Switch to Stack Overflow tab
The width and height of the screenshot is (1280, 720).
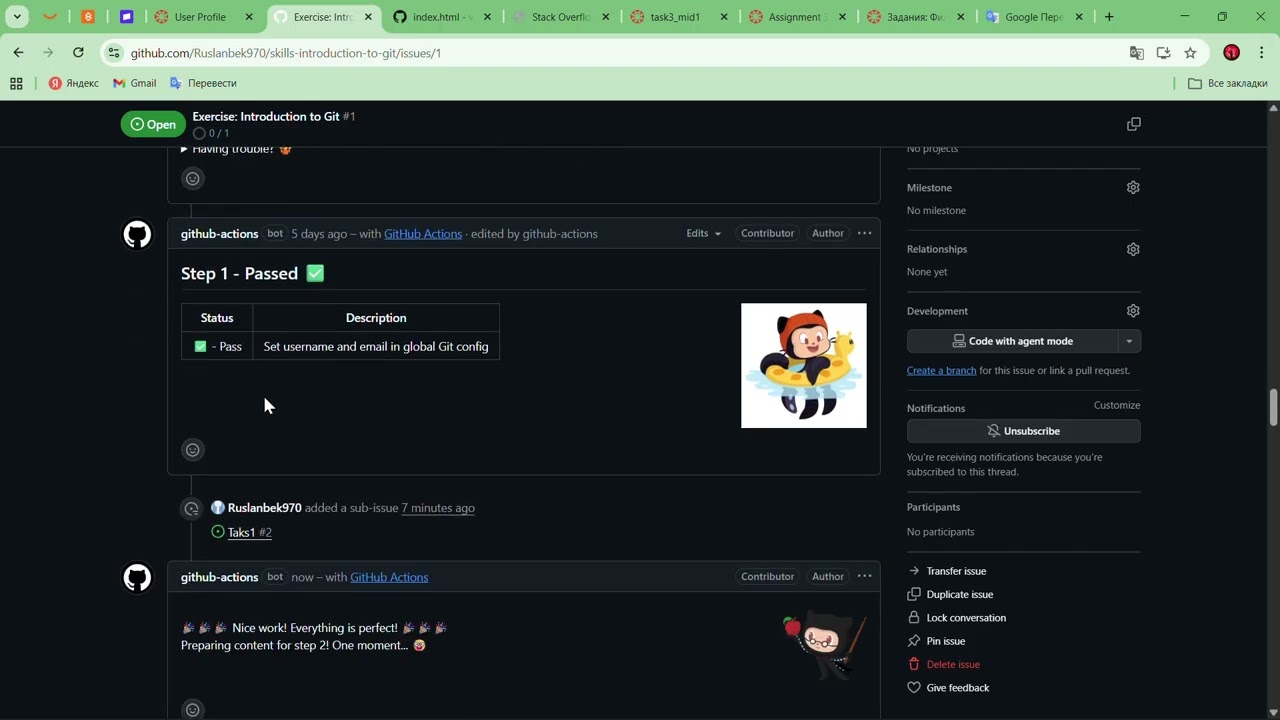[561, 17]
